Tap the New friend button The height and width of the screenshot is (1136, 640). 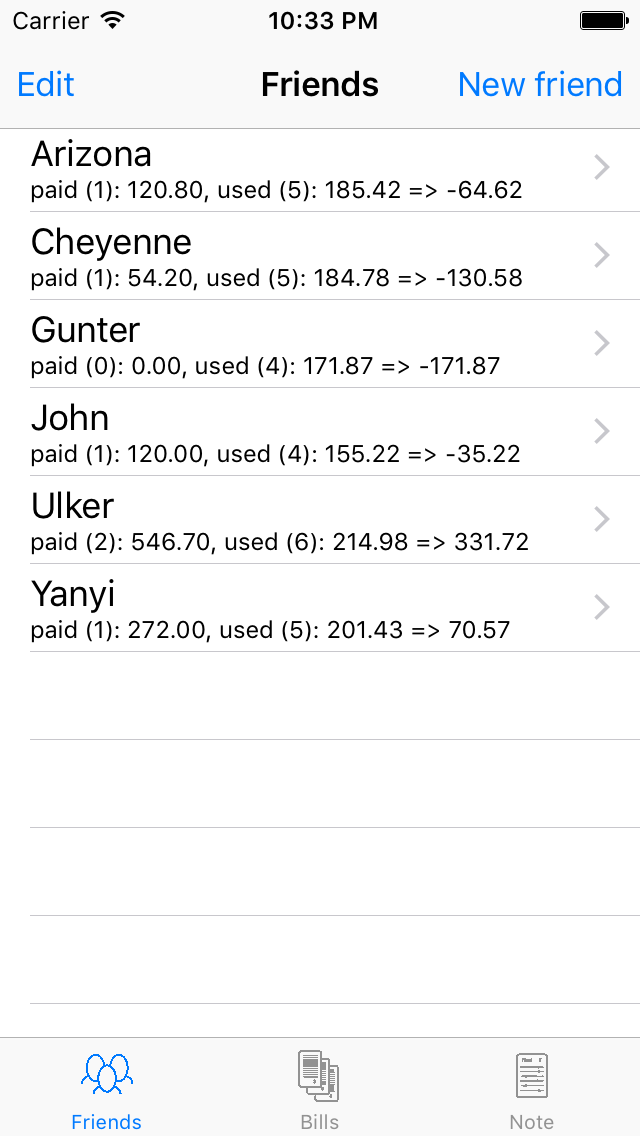[540, 85]
